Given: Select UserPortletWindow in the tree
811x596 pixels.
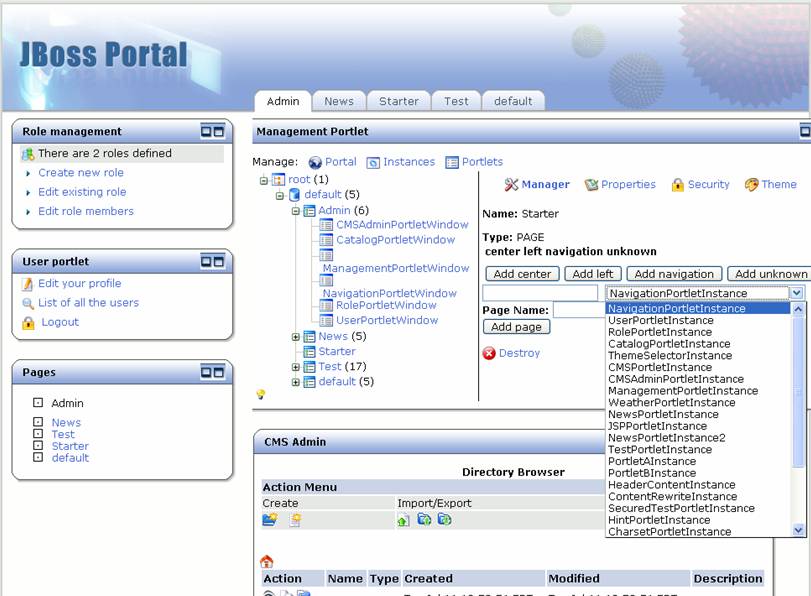Looking at the screenshot, I should click(x=387, y=321).
